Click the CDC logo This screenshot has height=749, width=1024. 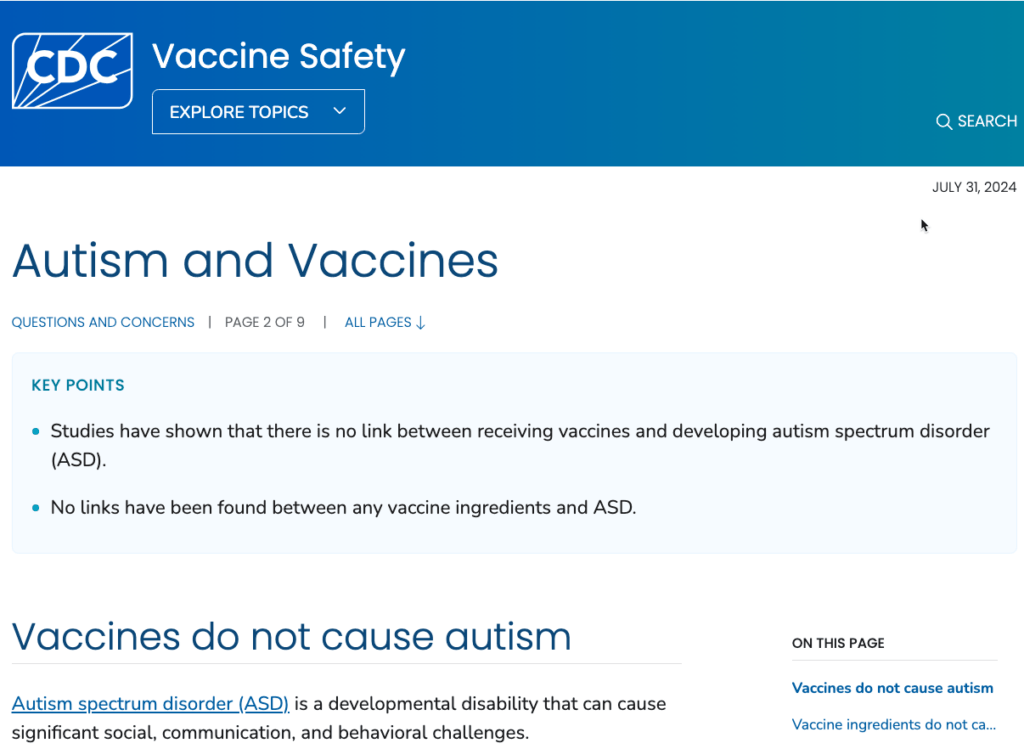(72, 70)
